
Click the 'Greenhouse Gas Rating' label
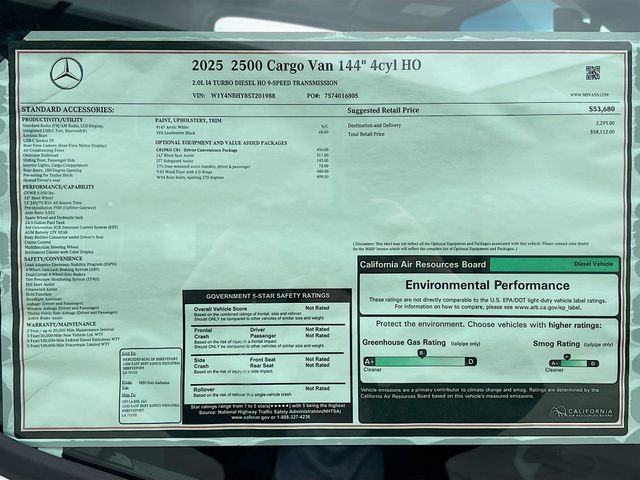tap(404, 342)
